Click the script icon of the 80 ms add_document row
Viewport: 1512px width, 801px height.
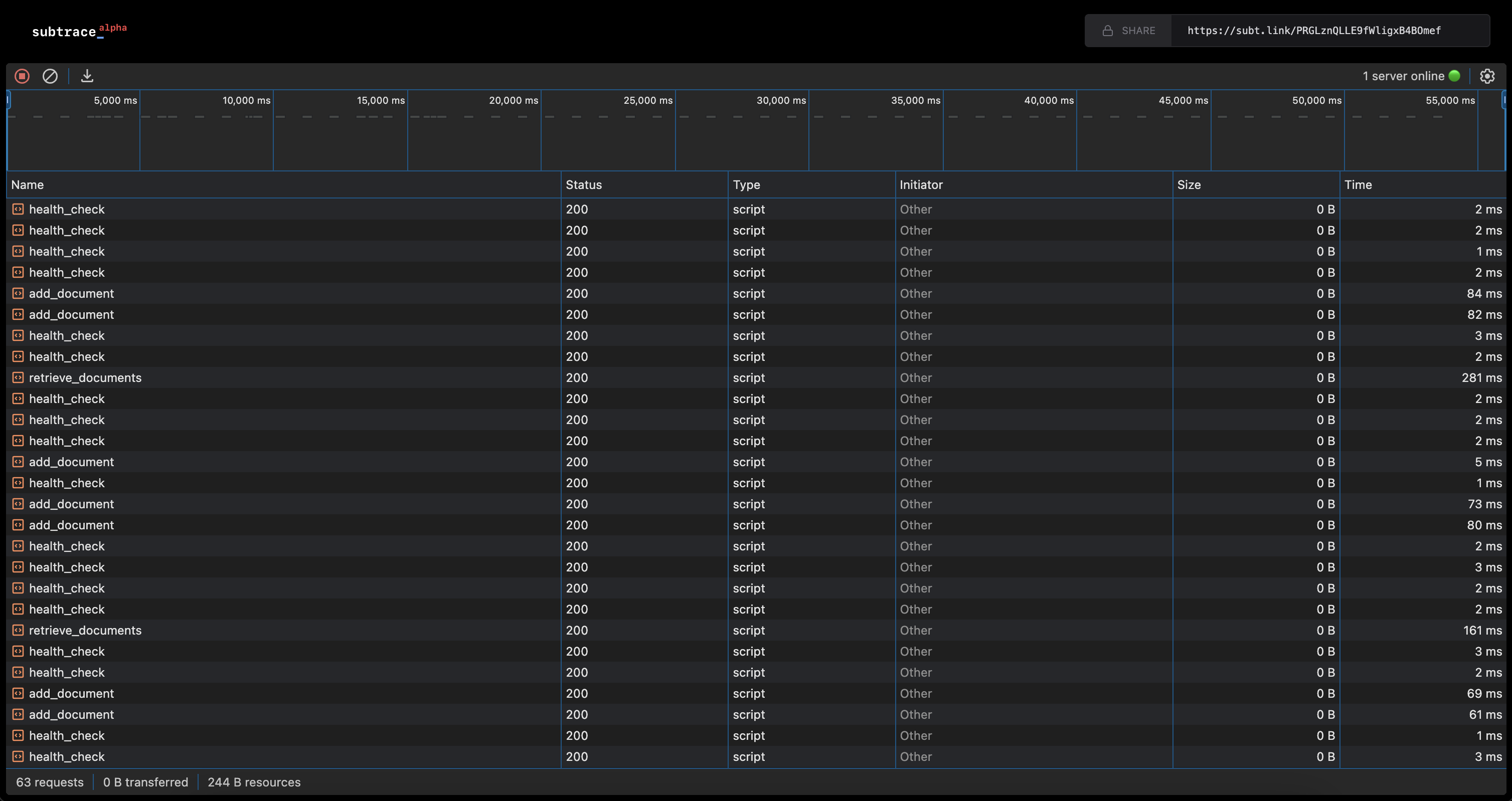coord(18,525)
